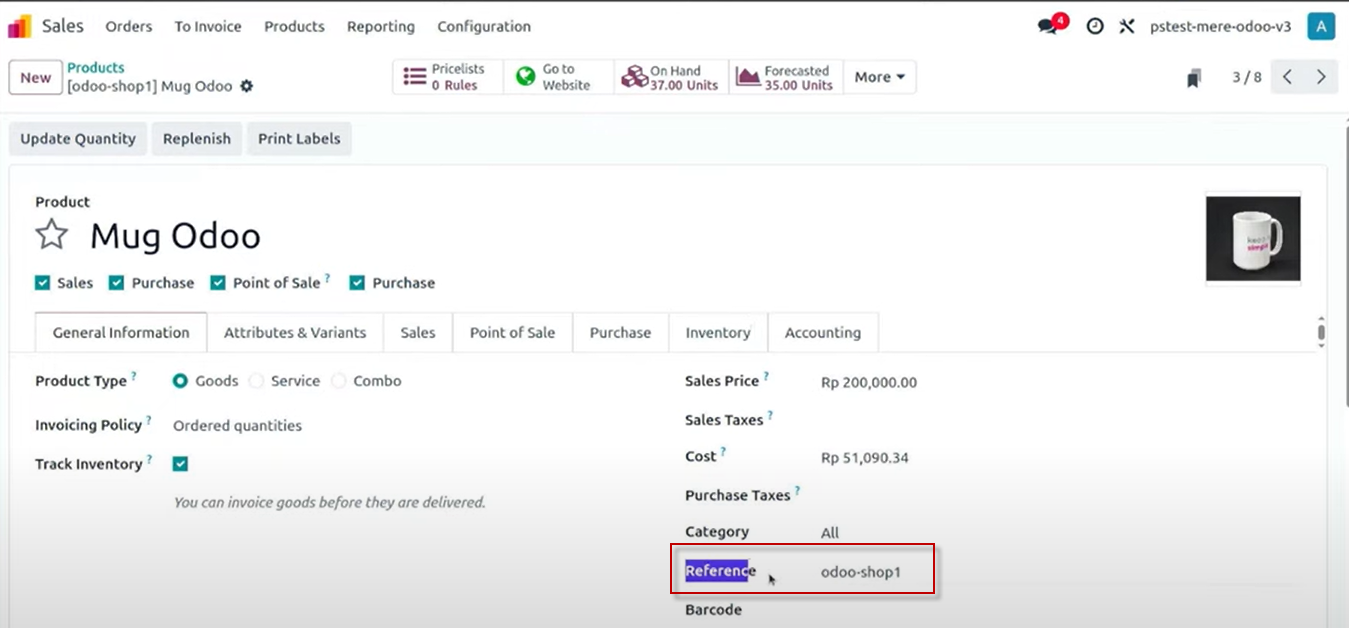Open the Products menu

(294, 27)
